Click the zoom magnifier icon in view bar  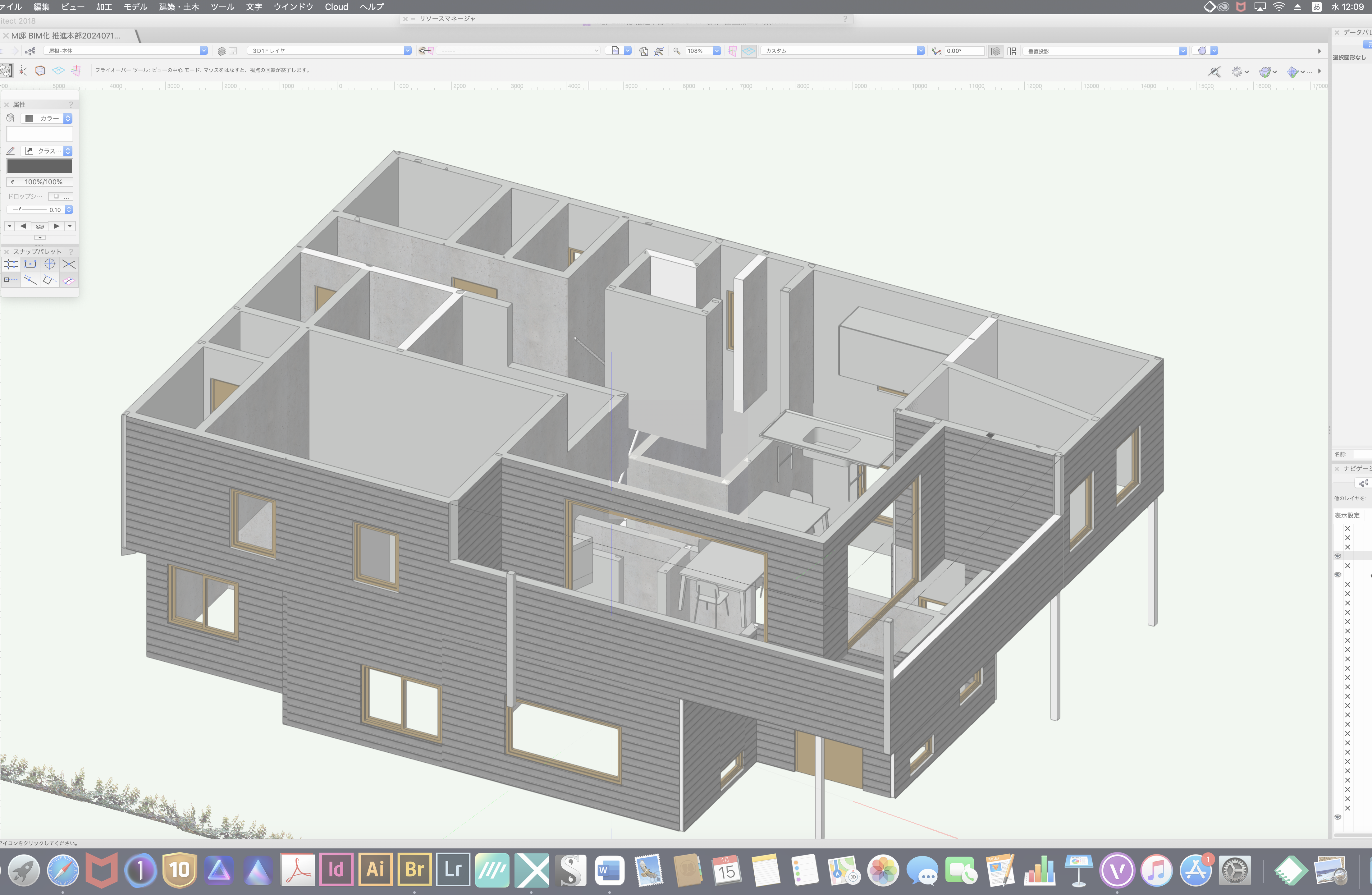coord(677,51)
